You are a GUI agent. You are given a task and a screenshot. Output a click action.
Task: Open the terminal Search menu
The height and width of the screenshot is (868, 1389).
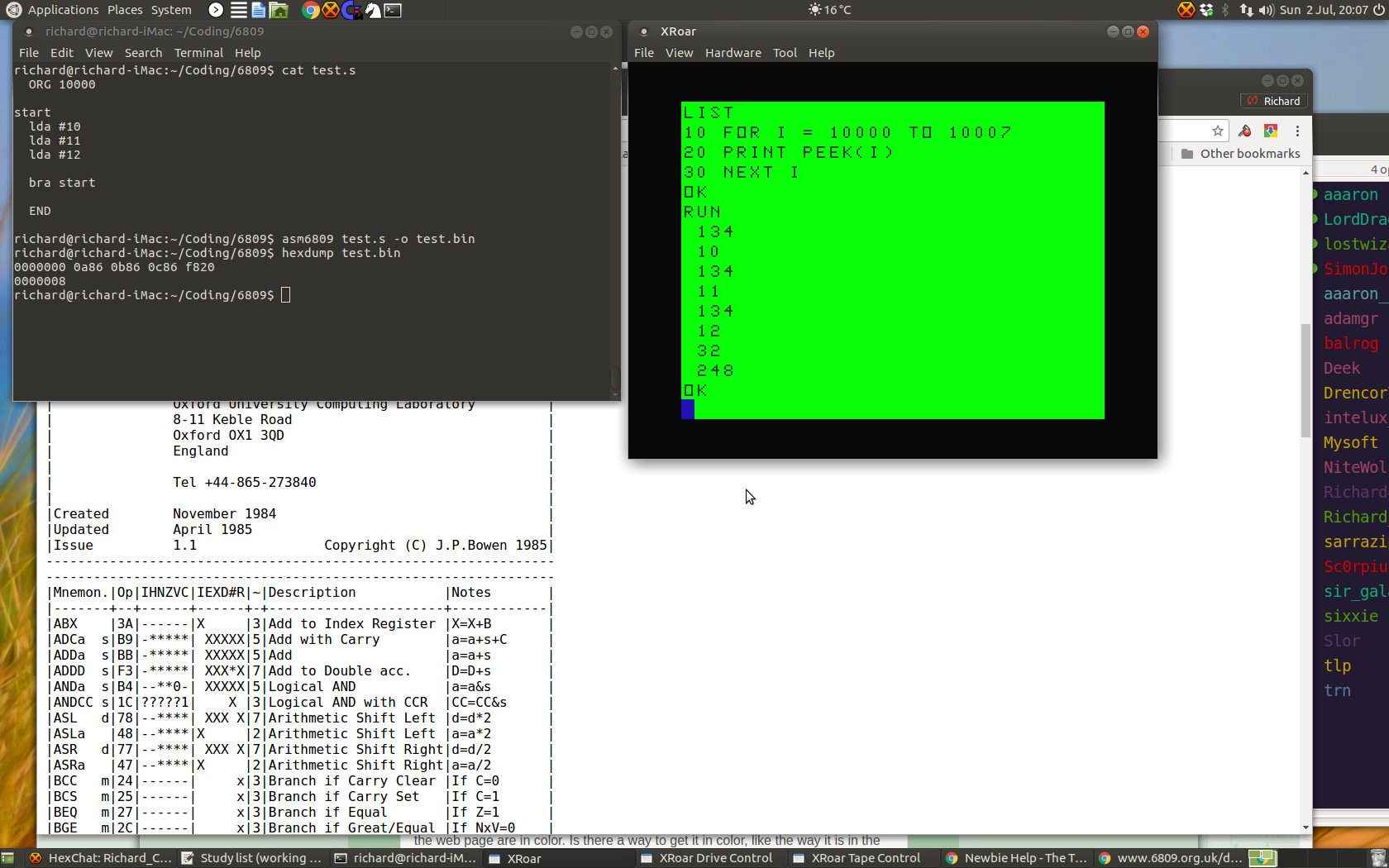click(x=143, y=53)
